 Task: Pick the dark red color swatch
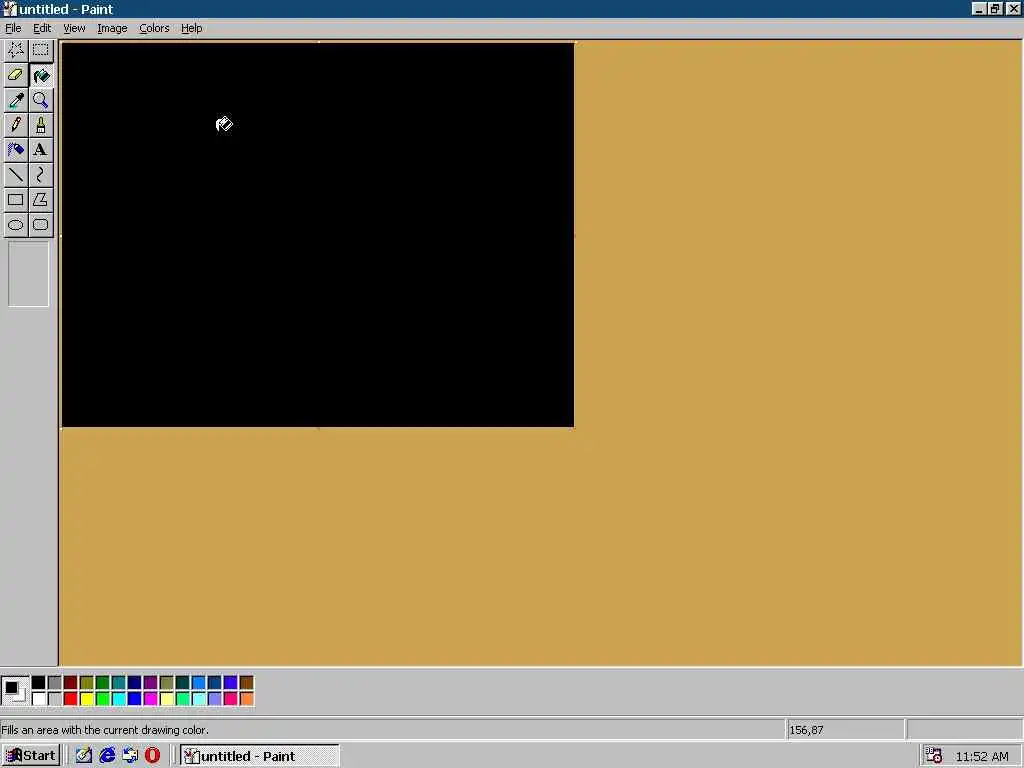pos(71,682)
